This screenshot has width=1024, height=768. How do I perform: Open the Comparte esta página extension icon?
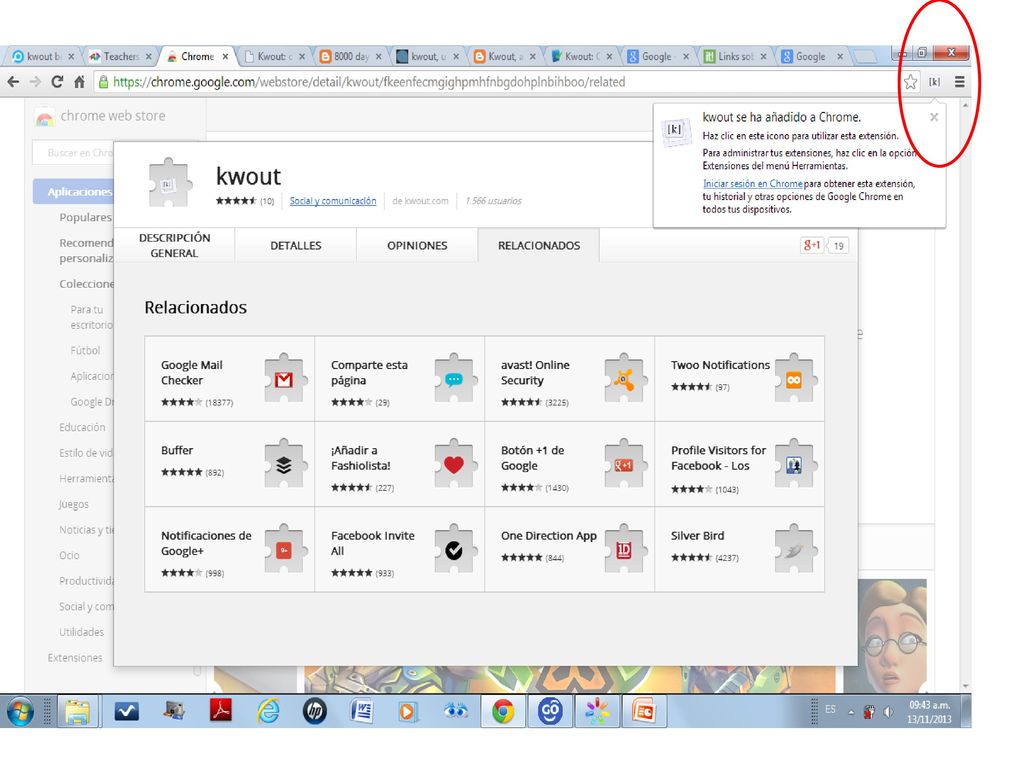pos(454,379)
